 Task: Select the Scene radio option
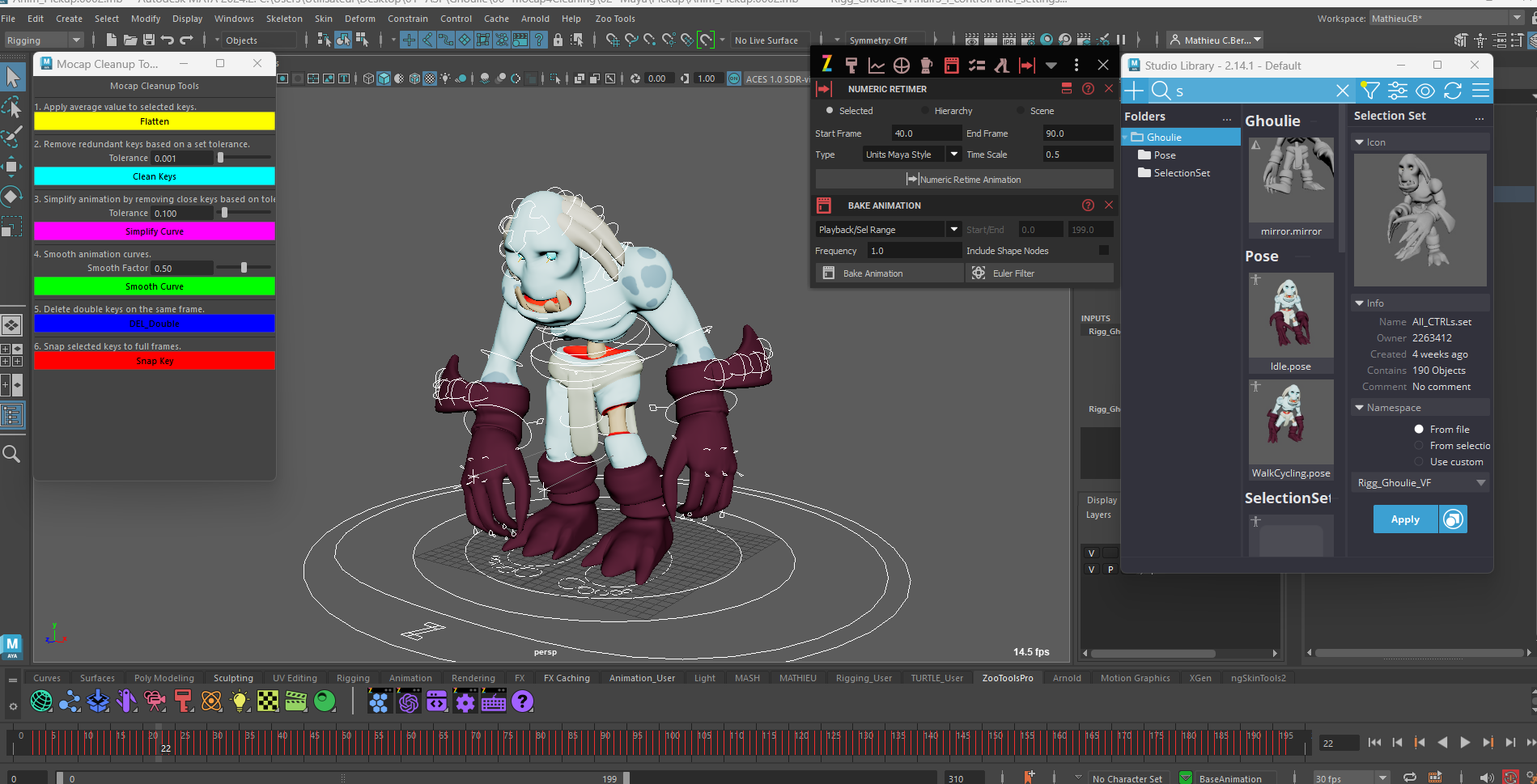[1021, 111]
